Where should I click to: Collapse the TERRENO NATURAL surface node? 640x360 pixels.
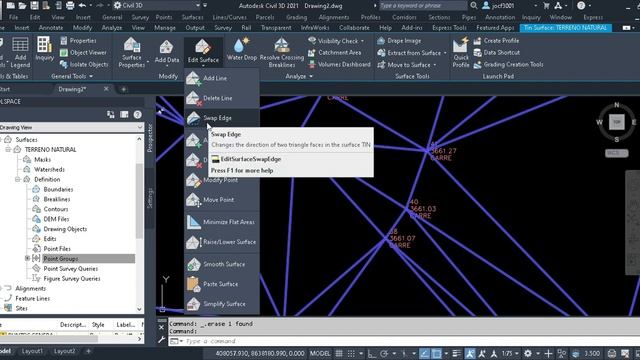tap(8, 149)
